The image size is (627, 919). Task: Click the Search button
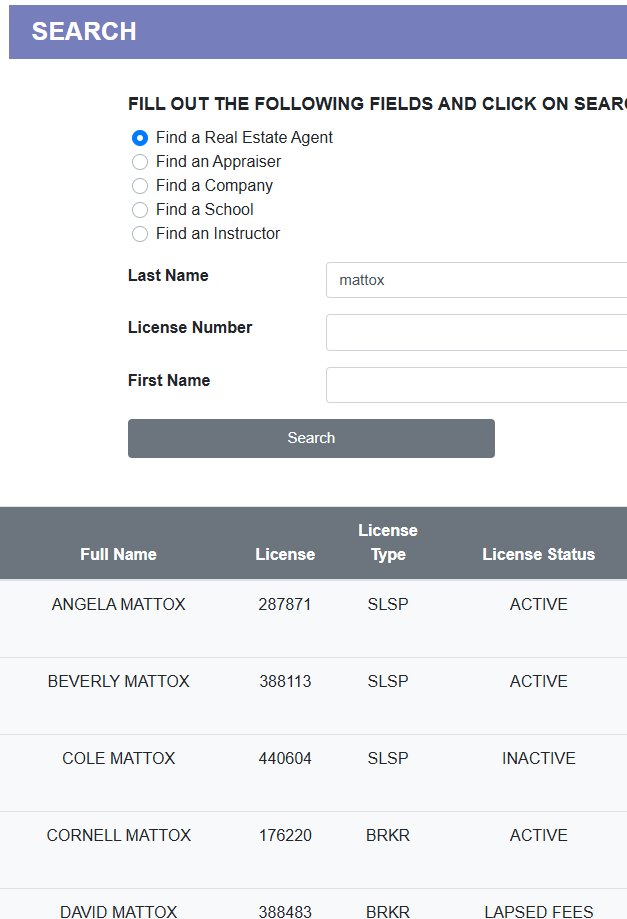[x=311, y=438]
